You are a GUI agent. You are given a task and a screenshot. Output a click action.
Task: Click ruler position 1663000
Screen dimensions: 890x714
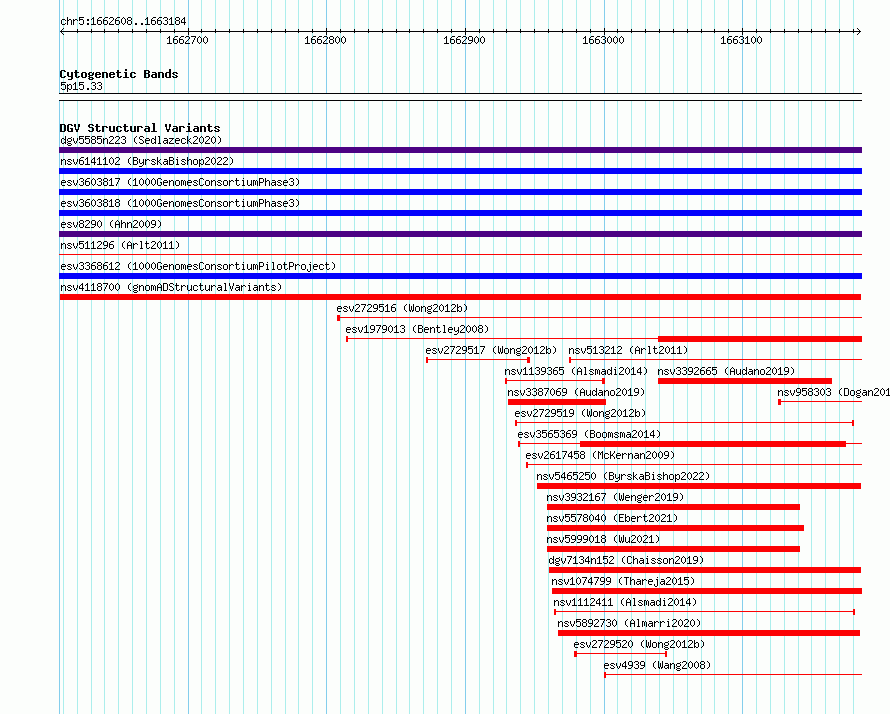[603, 40]
